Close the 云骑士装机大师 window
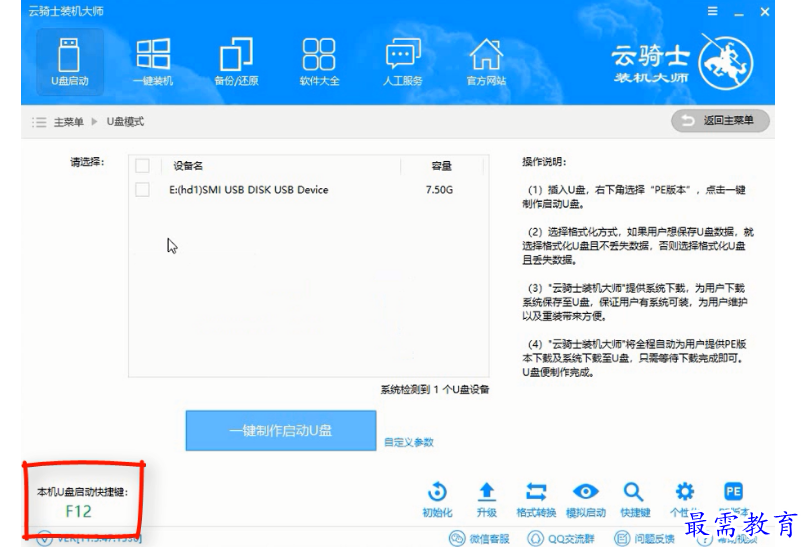 pos(765,11)
